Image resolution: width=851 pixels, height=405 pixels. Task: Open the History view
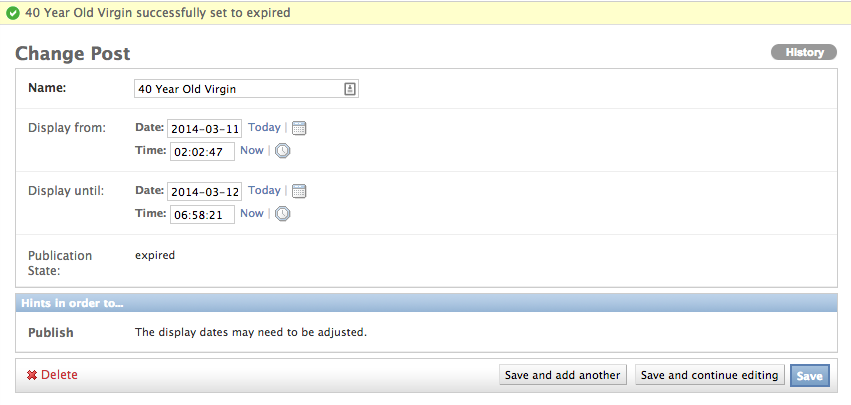click(804, 52)
